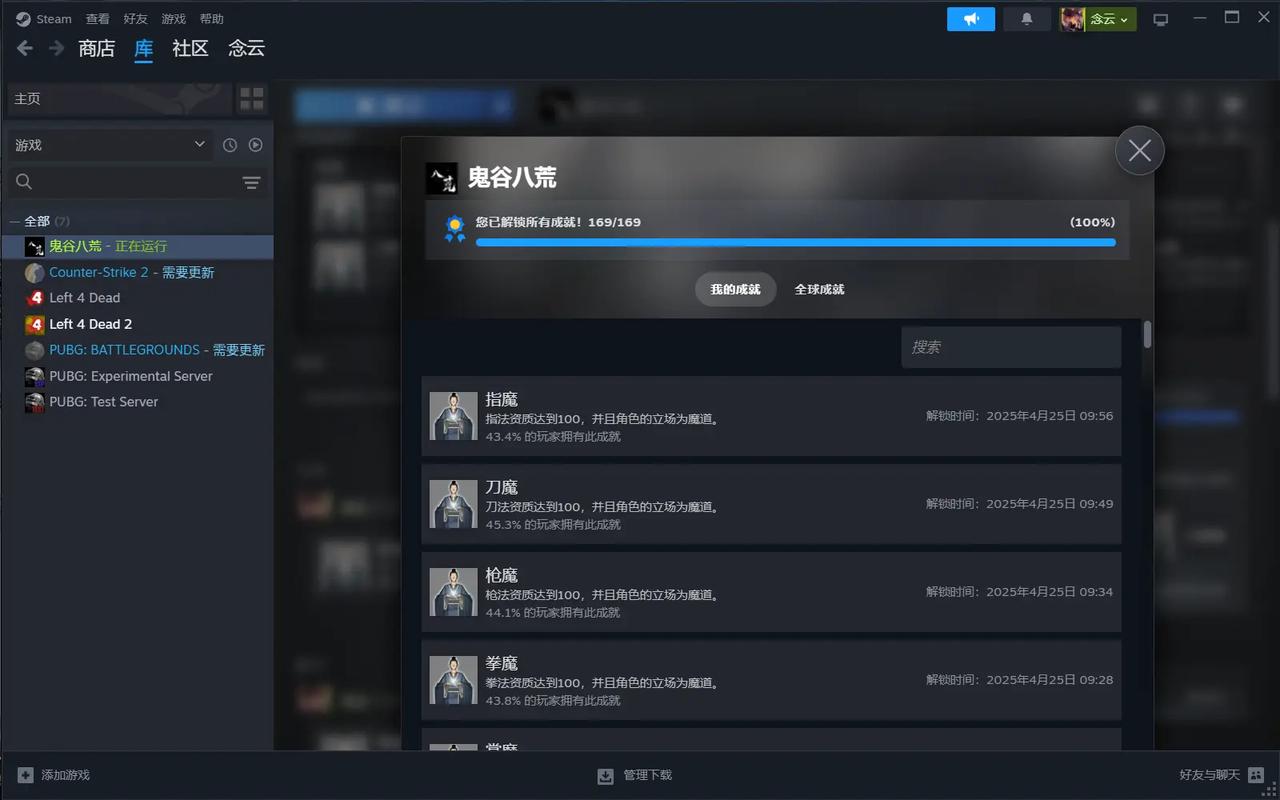Open the 库 tab
This screenshot has width=1280, height=800.
tap(144, 48)
